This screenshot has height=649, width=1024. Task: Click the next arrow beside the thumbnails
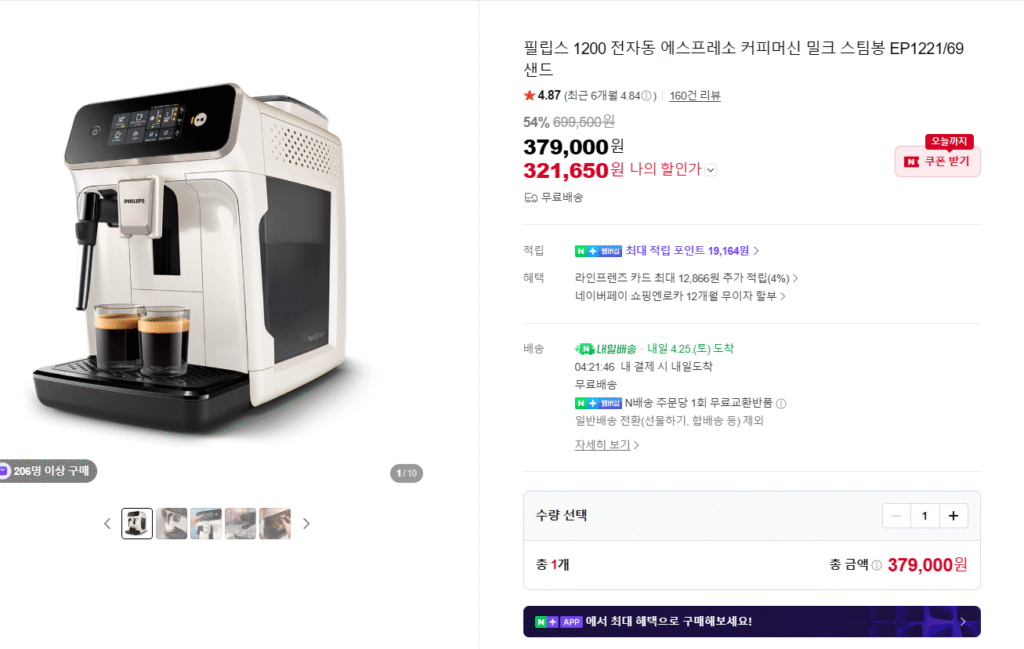(306, 523)
